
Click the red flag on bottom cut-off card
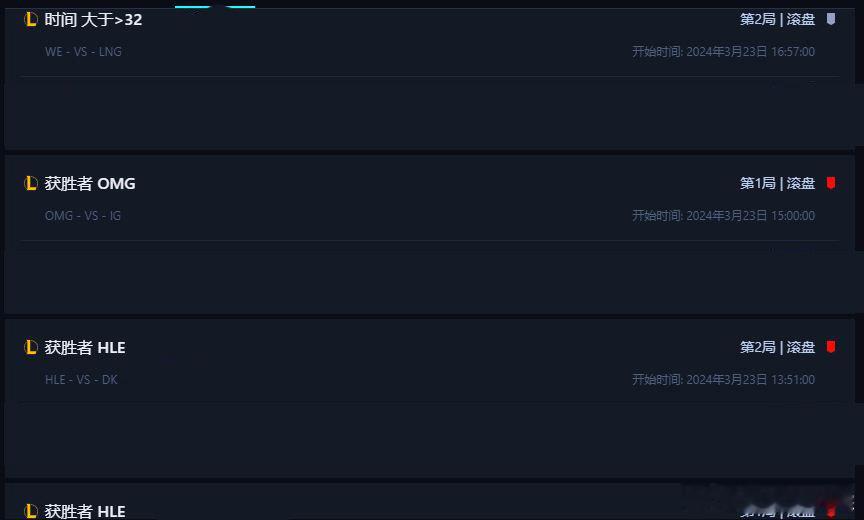831,510
